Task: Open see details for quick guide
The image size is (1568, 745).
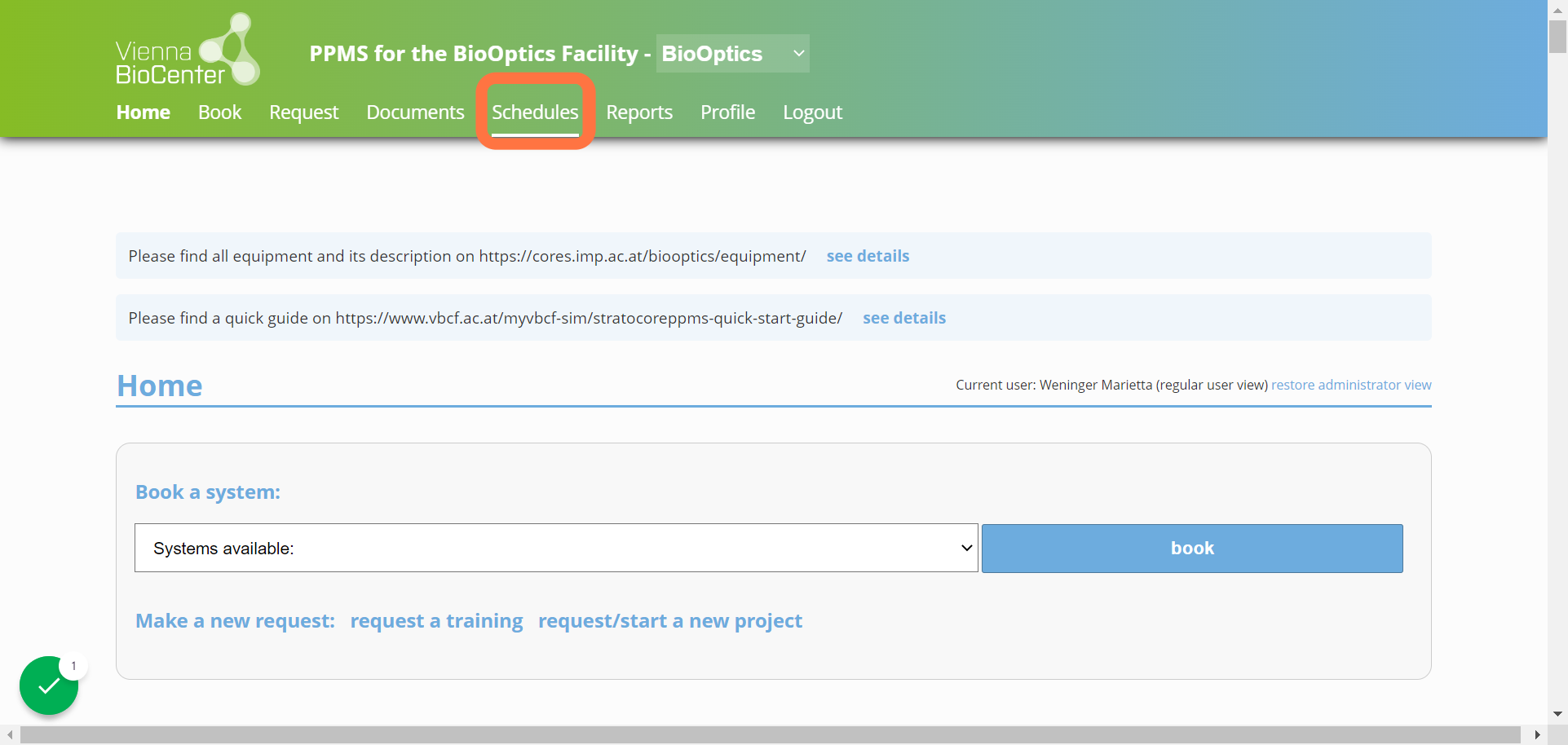Action: 904,318
